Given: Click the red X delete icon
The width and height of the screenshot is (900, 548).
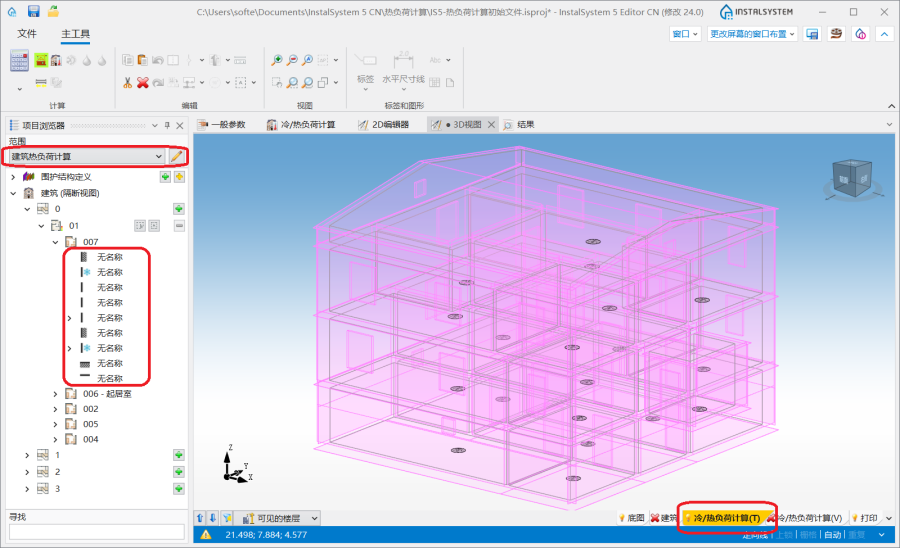Looking at the screenshot, I should point(143,82).
